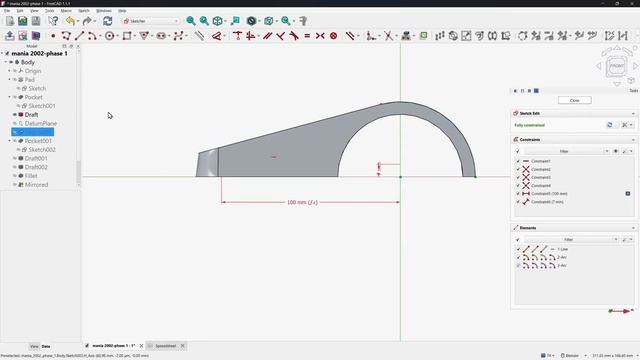Screen dimensions: 640x360
Task: Select the Create Polyline tool
Action: pos(66,36)
